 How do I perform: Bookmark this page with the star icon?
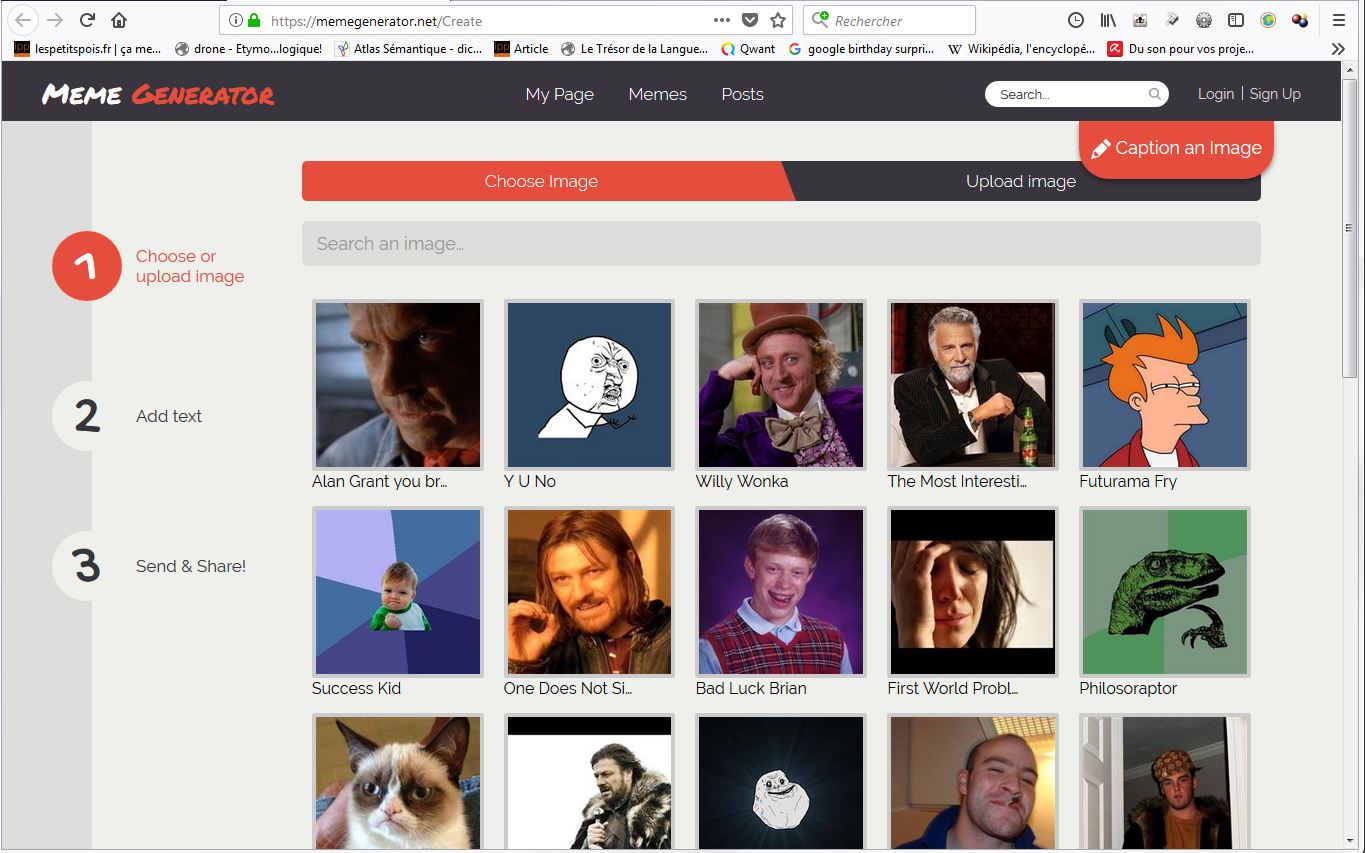(x=778, y=20)
